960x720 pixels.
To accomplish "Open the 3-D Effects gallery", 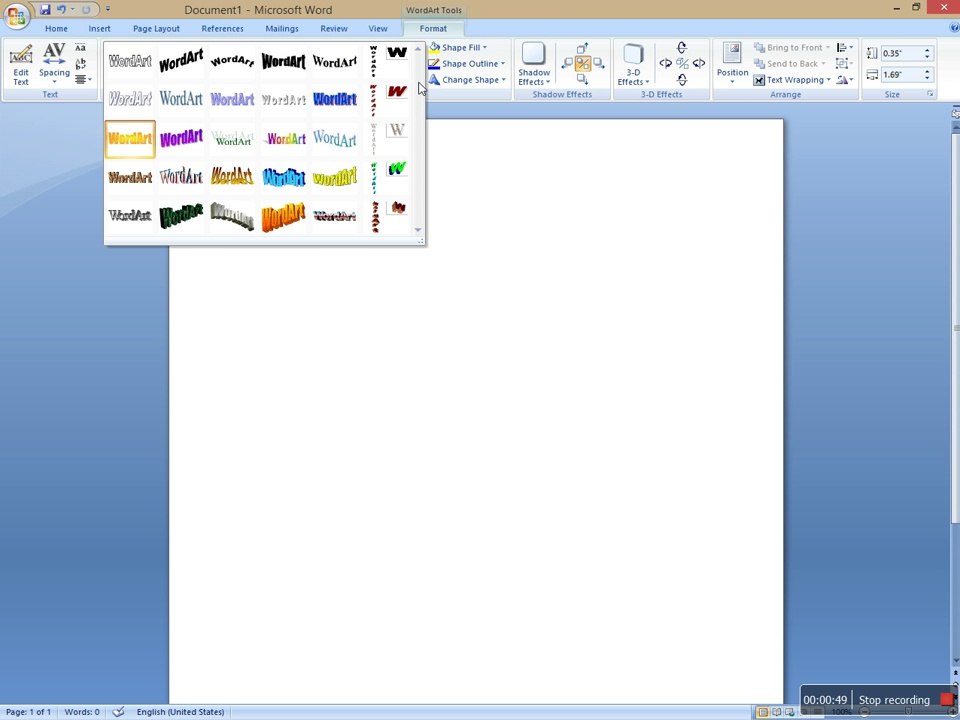I will 633,64.
